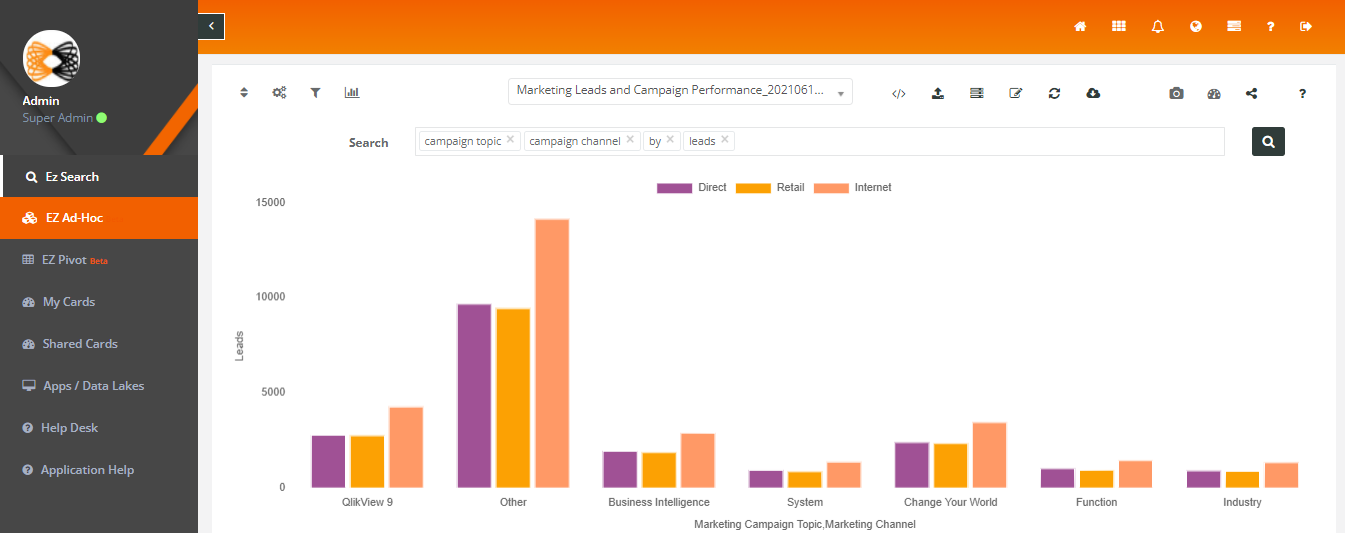Open Application Help link

[x=87, y=470]
